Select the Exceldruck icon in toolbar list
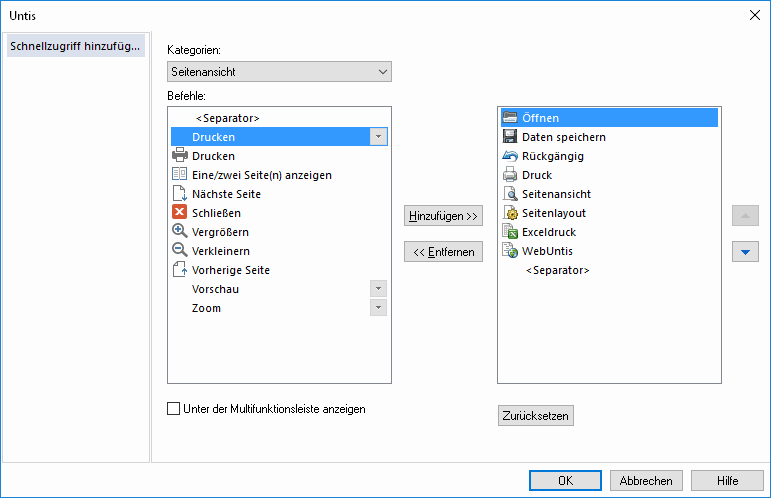The height and width of the screenshot is (498, 771). 510,231
